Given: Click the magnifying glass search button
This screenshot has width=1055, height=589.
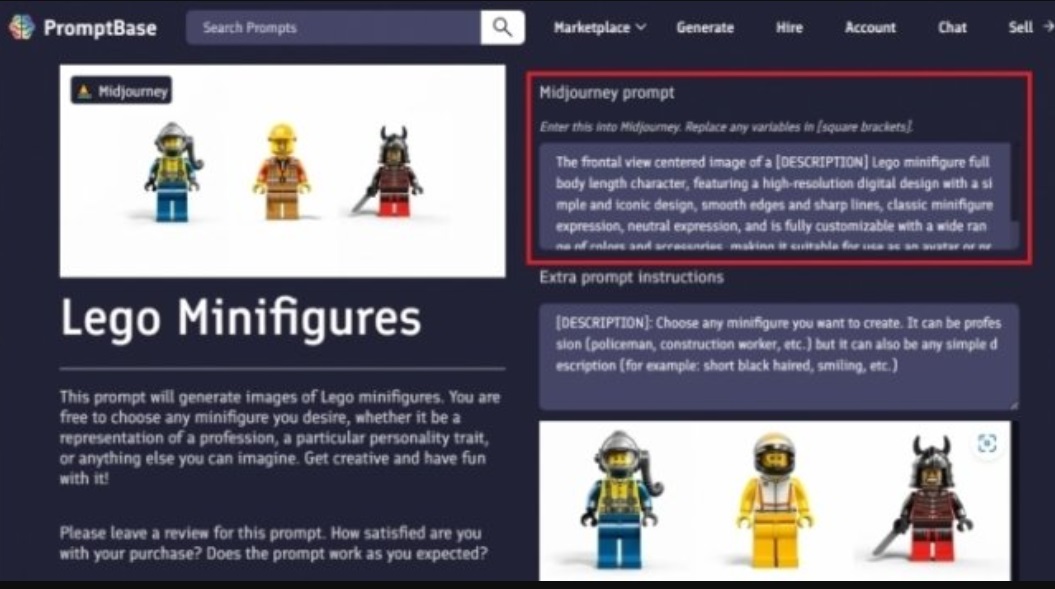Looking at the screenshot, I should (x=503, y=28).
